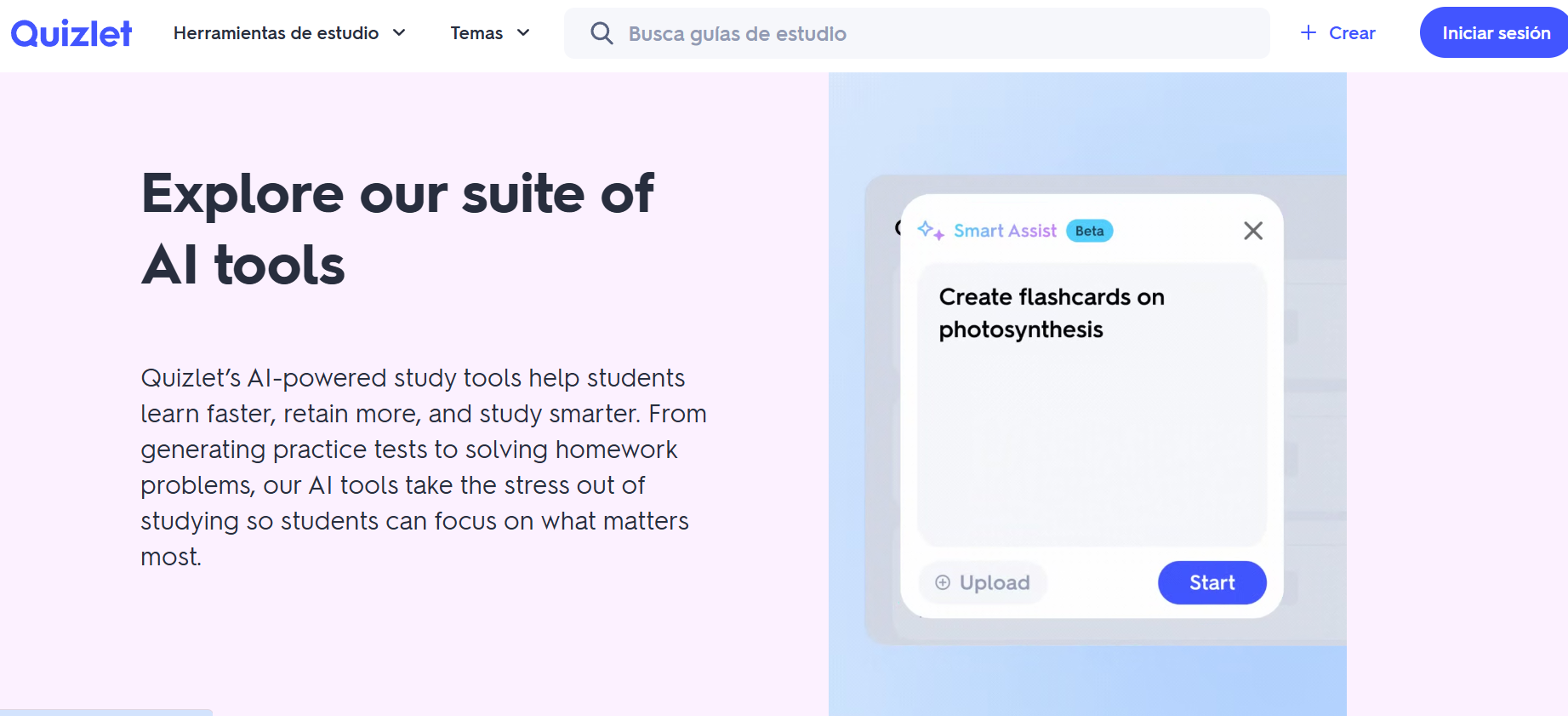This screenshot has width=1568, height=716.
Task: Close the Smart Assist card
Action: coord(1252,231)
